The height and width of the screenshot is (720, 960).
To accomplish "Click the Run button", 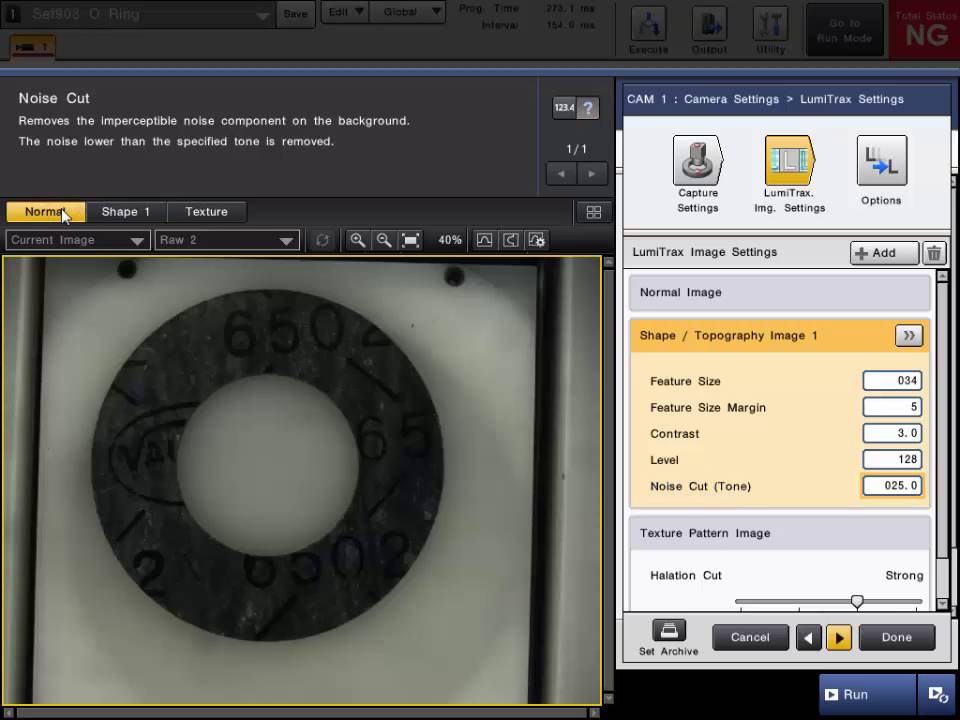I will tap(868, 694).
